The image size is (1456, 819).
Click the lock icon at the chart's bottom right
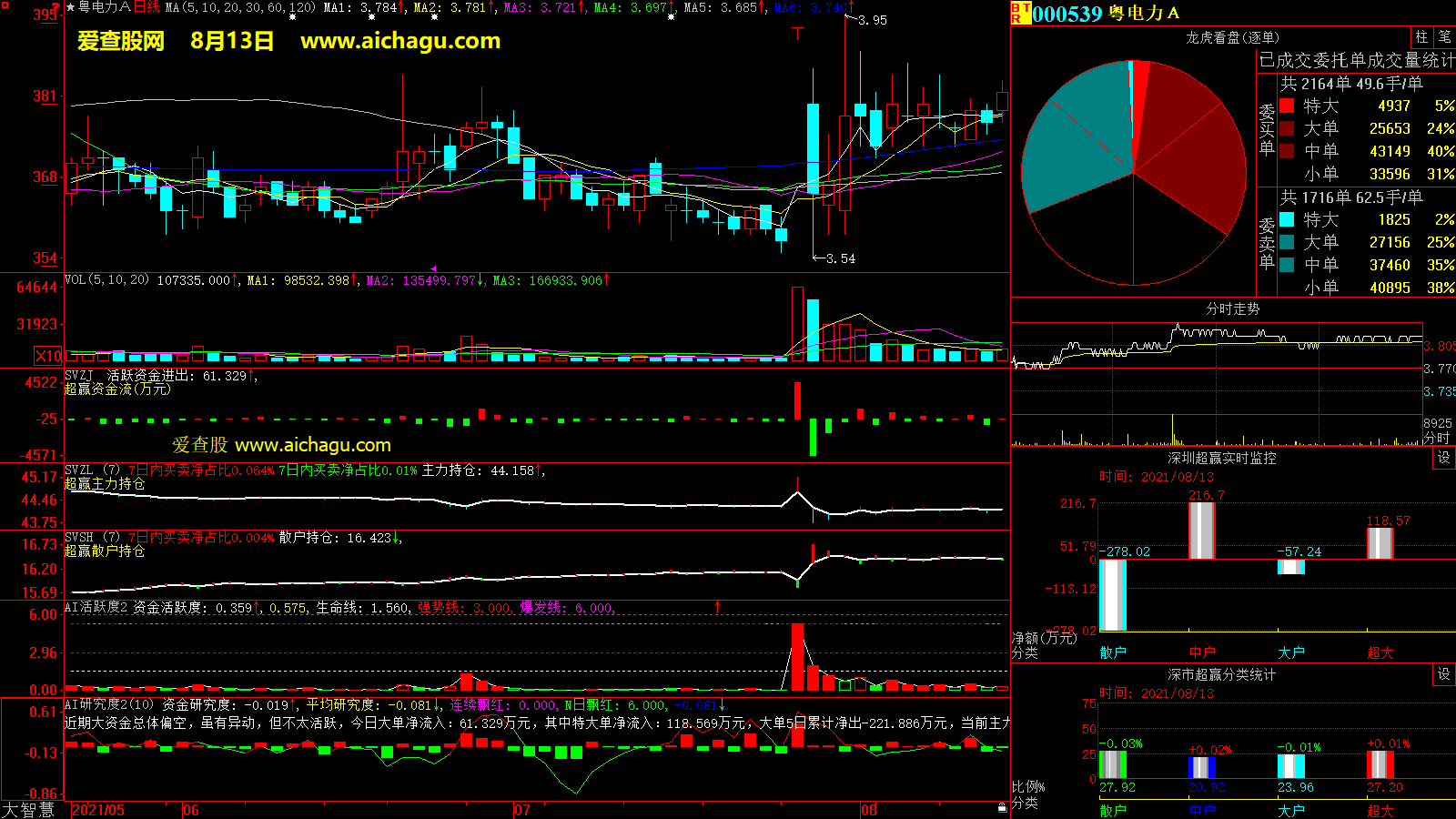coord(1002,807)
